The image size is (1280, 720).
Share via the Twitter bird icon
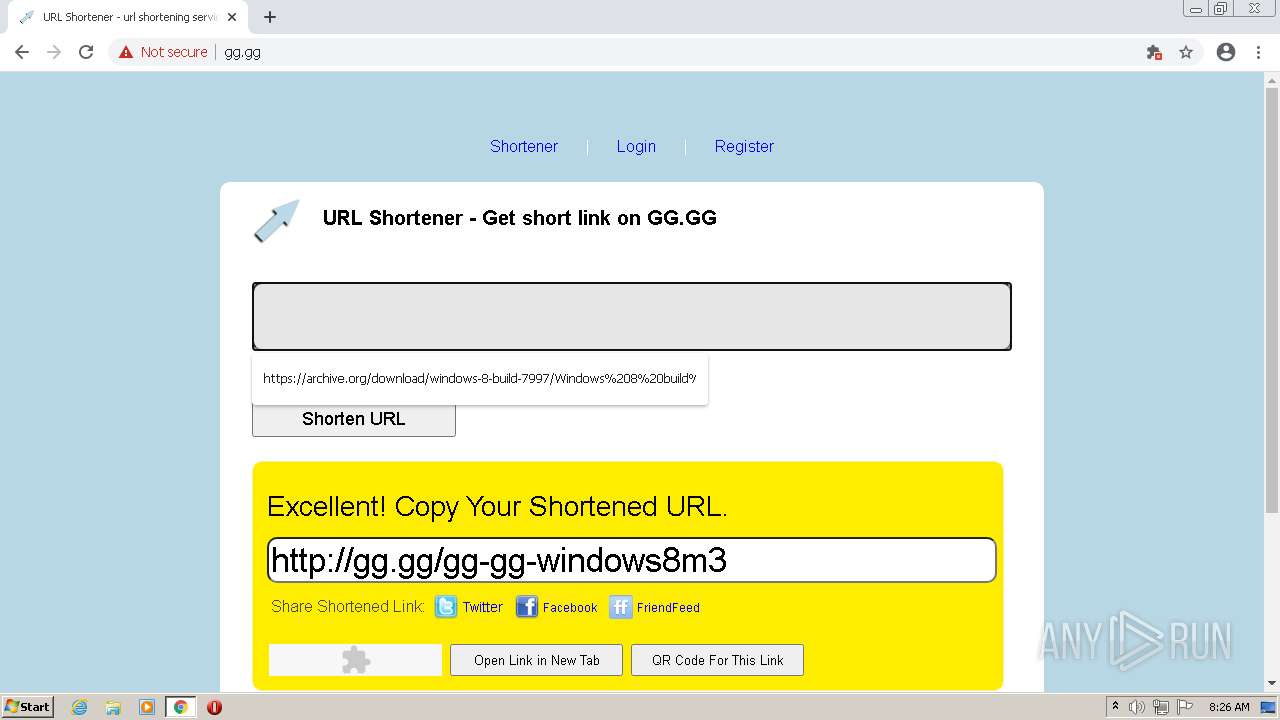446,607
